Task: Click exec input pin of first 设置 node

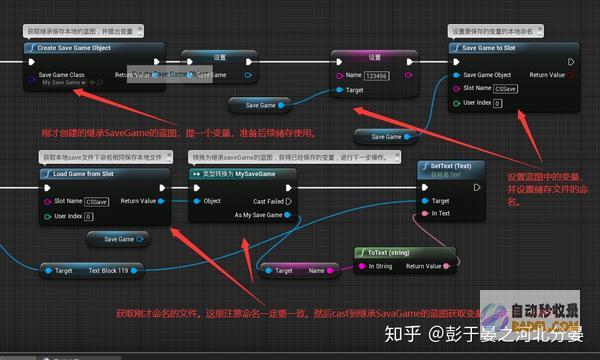Action: (190, 62)
